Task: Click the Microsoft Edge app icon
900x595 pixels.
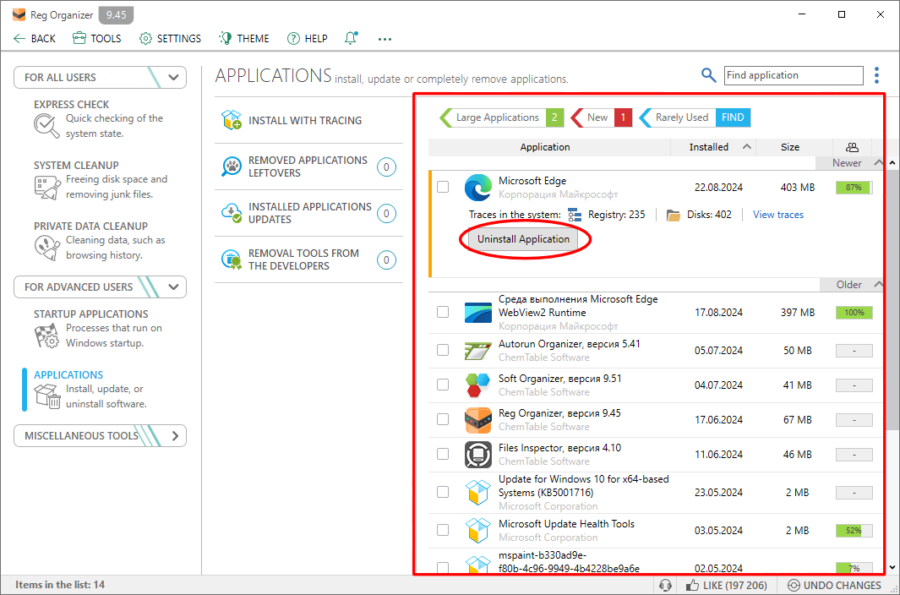Action: point(478,188)
